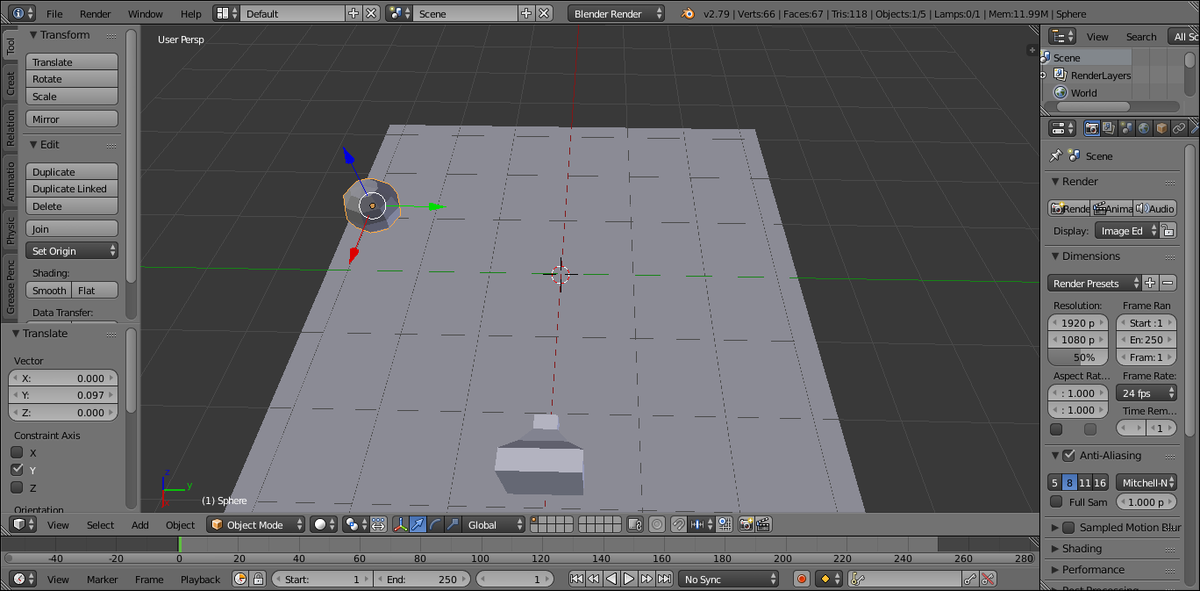Toggle manipulate center points icon
Screen dimensions: 1200x591
tap(378, 524)
